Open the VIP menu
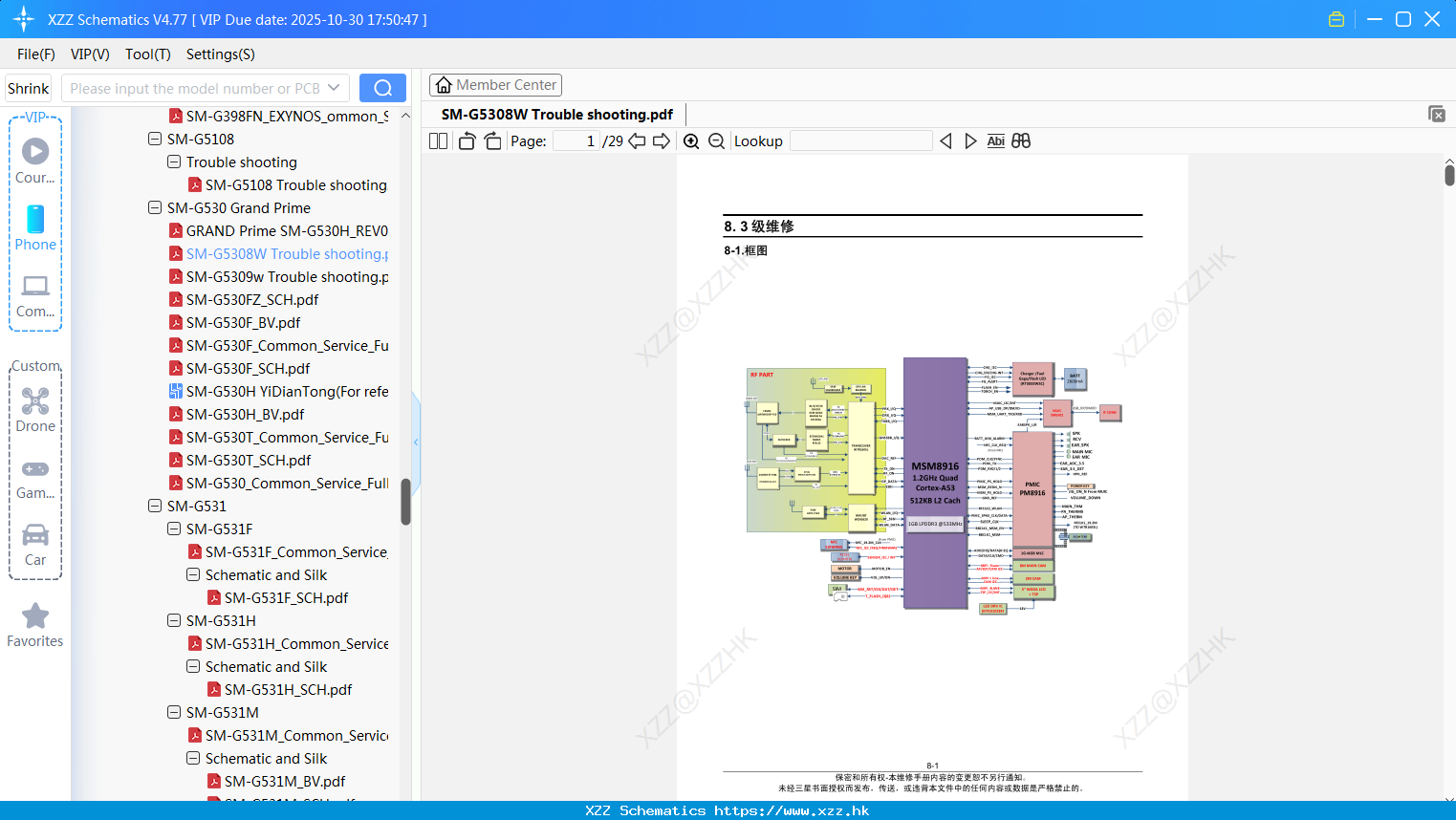The width and height of the screenshot is (1456, 820). 90,54
